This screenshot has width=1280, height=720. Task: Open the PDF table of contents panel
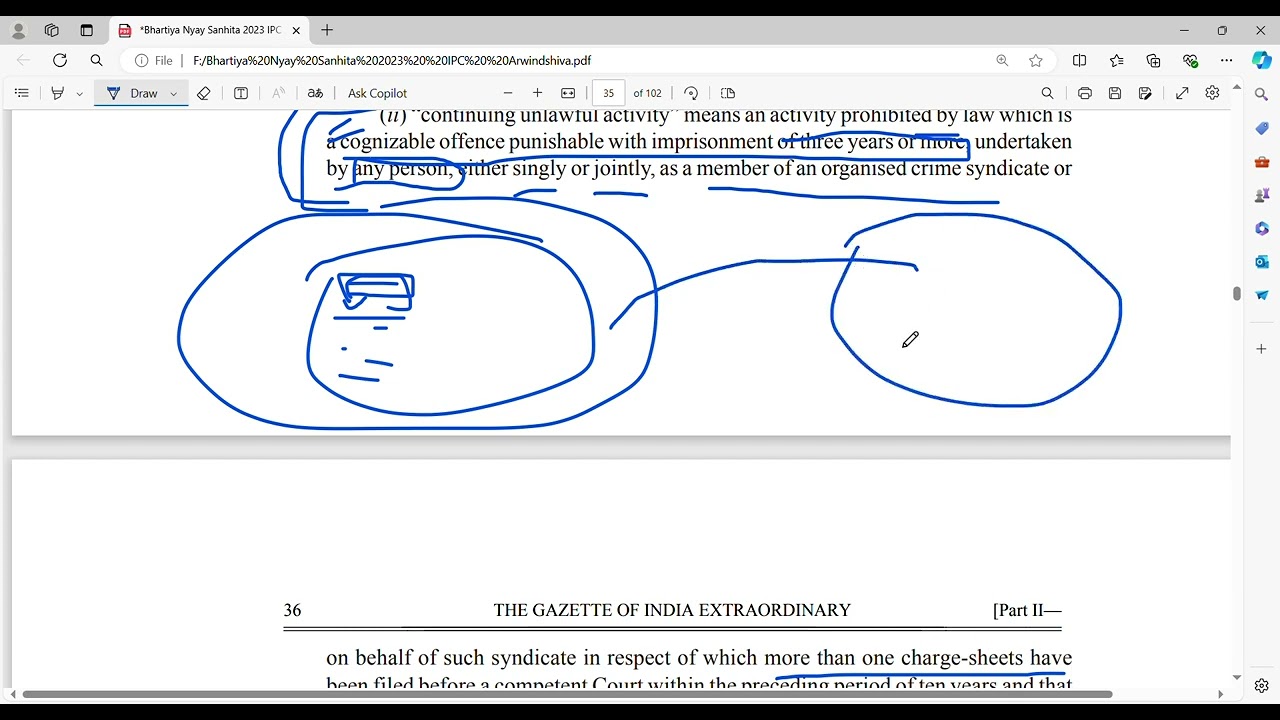[x=21, y=93]
